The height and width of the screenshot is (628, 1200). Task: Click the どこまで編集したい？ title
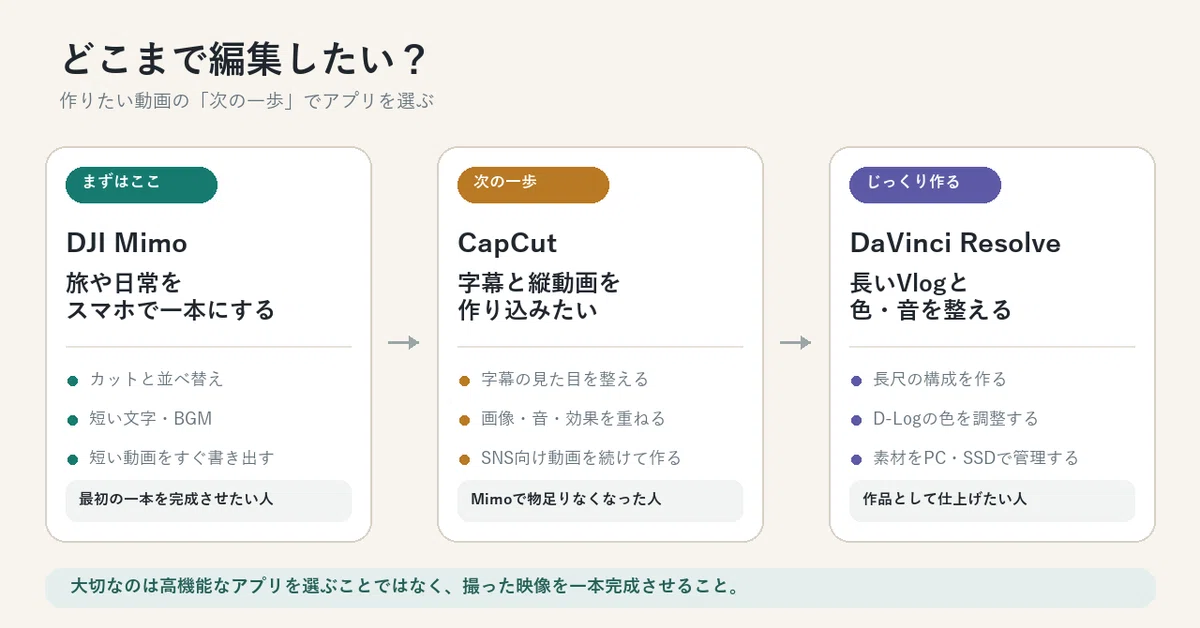point(245,59)
